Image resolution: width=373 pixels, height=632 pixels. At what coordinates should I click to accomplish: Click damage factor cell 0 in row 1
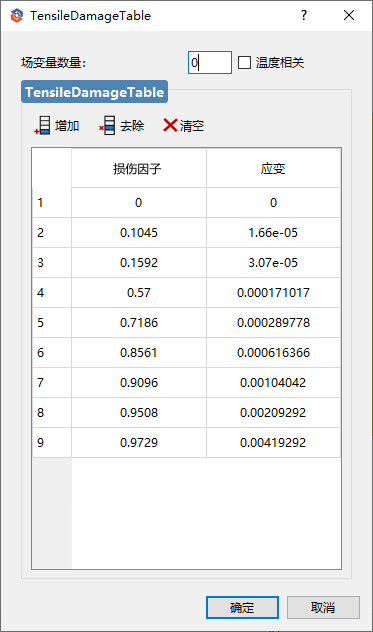139,203
